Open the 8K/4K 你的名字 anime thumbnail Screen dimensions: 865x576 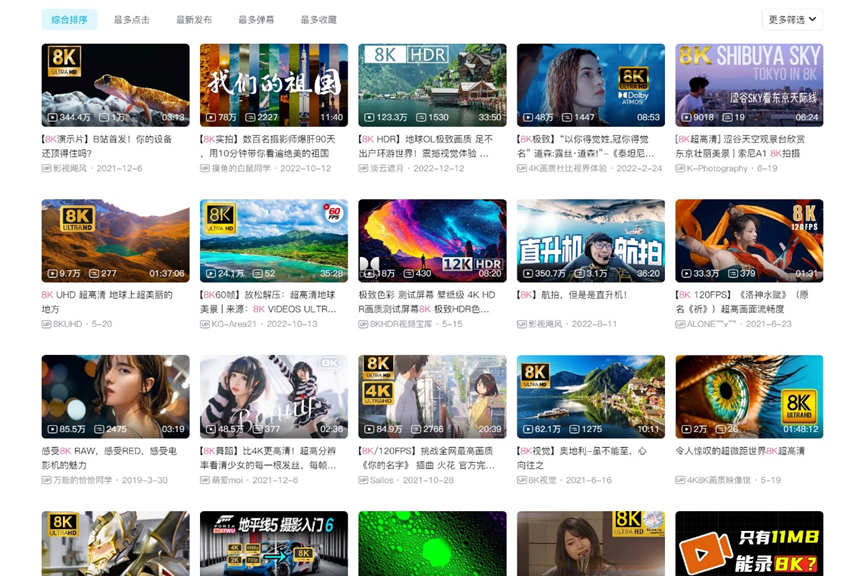pyautogui.click(x=432, y=397)
